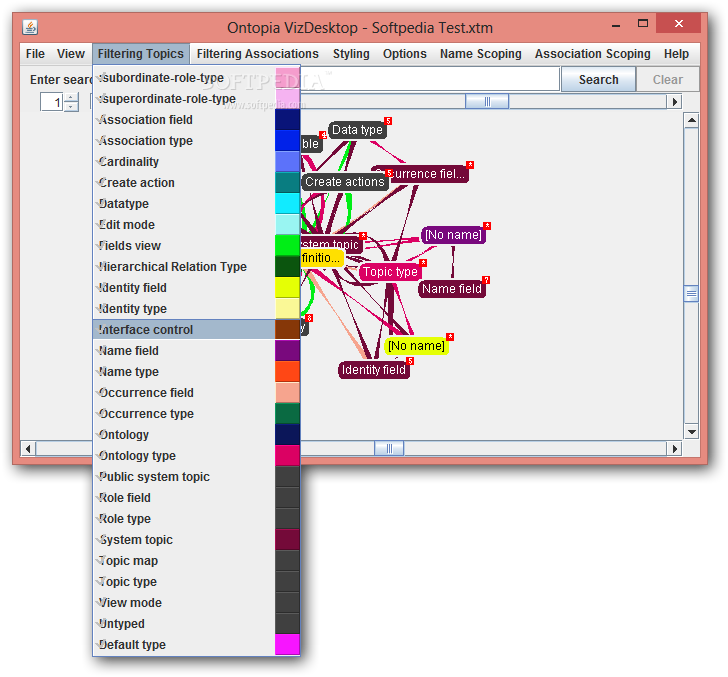
Task: Toggle Default type topic filter
Action: point(196,645)
